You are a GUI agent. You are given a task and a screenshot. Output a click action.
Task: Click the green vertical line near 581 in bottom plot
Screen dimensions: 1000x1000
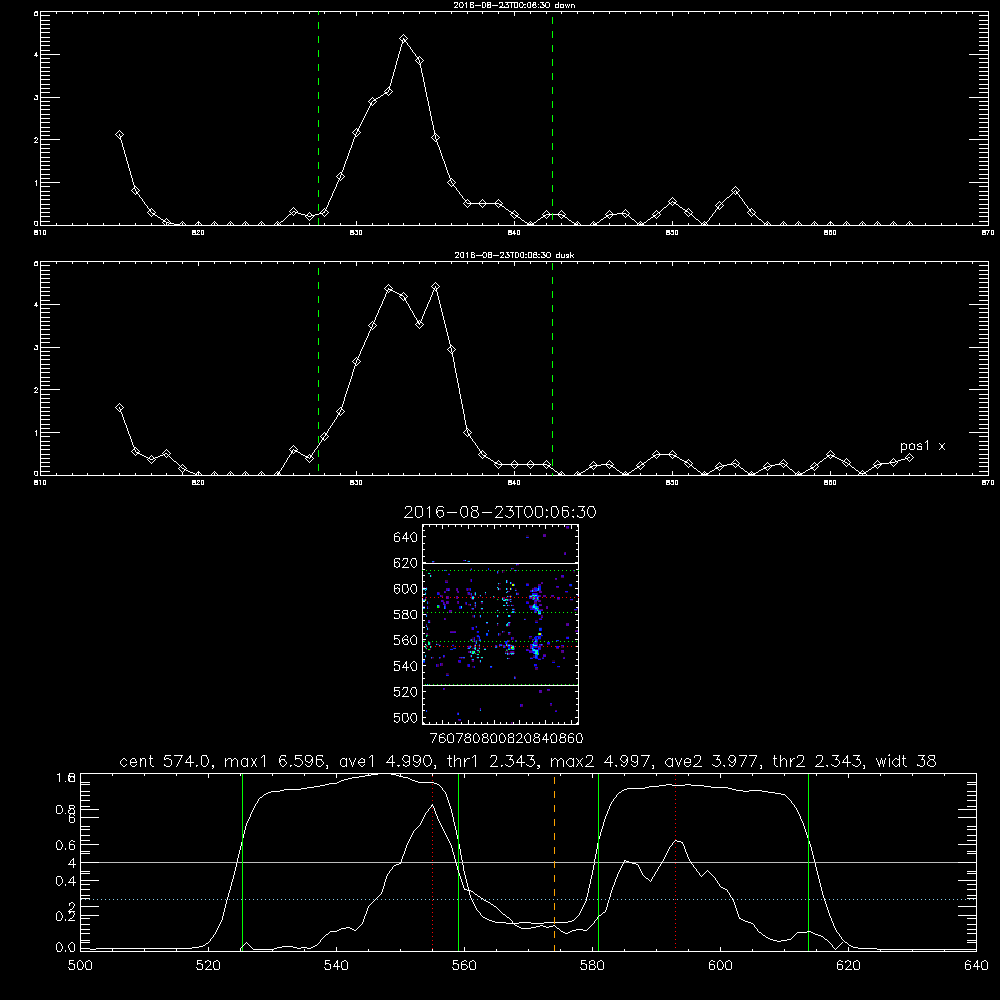point(598,862)
